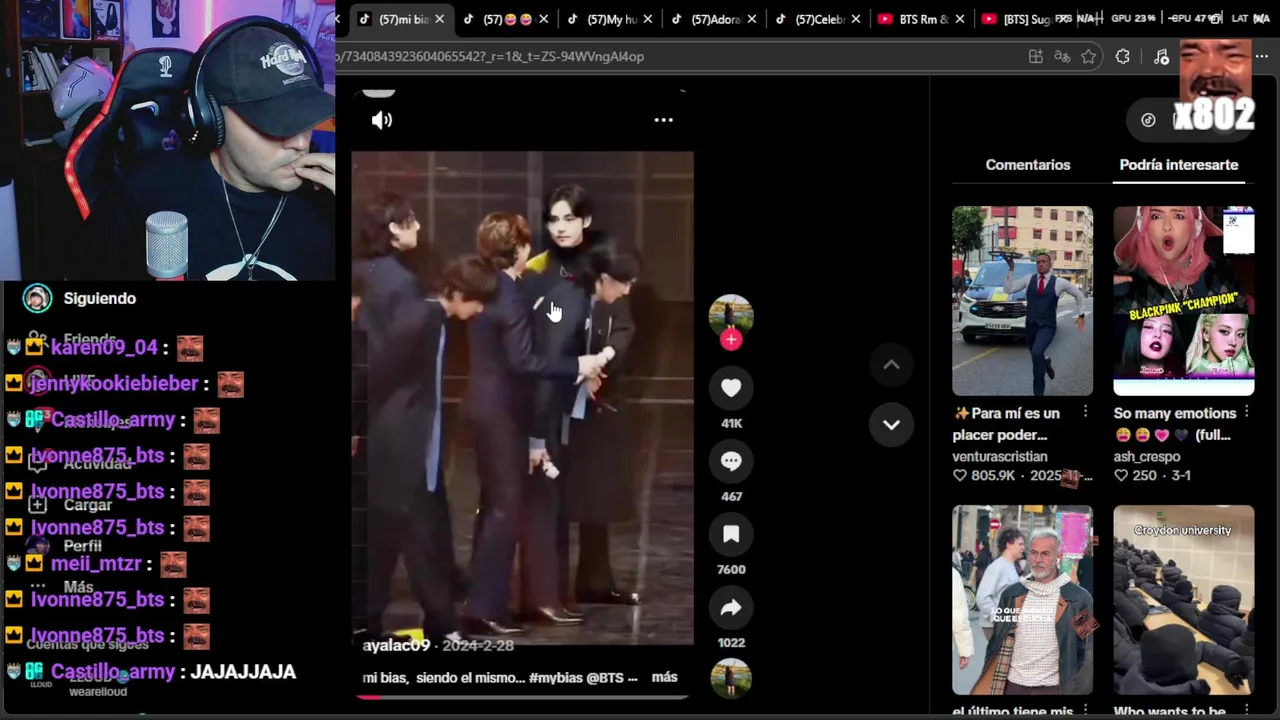The image size is (1280, 720).
Task: Like the video with 41K likes
Action: click(x=731, y=388)
